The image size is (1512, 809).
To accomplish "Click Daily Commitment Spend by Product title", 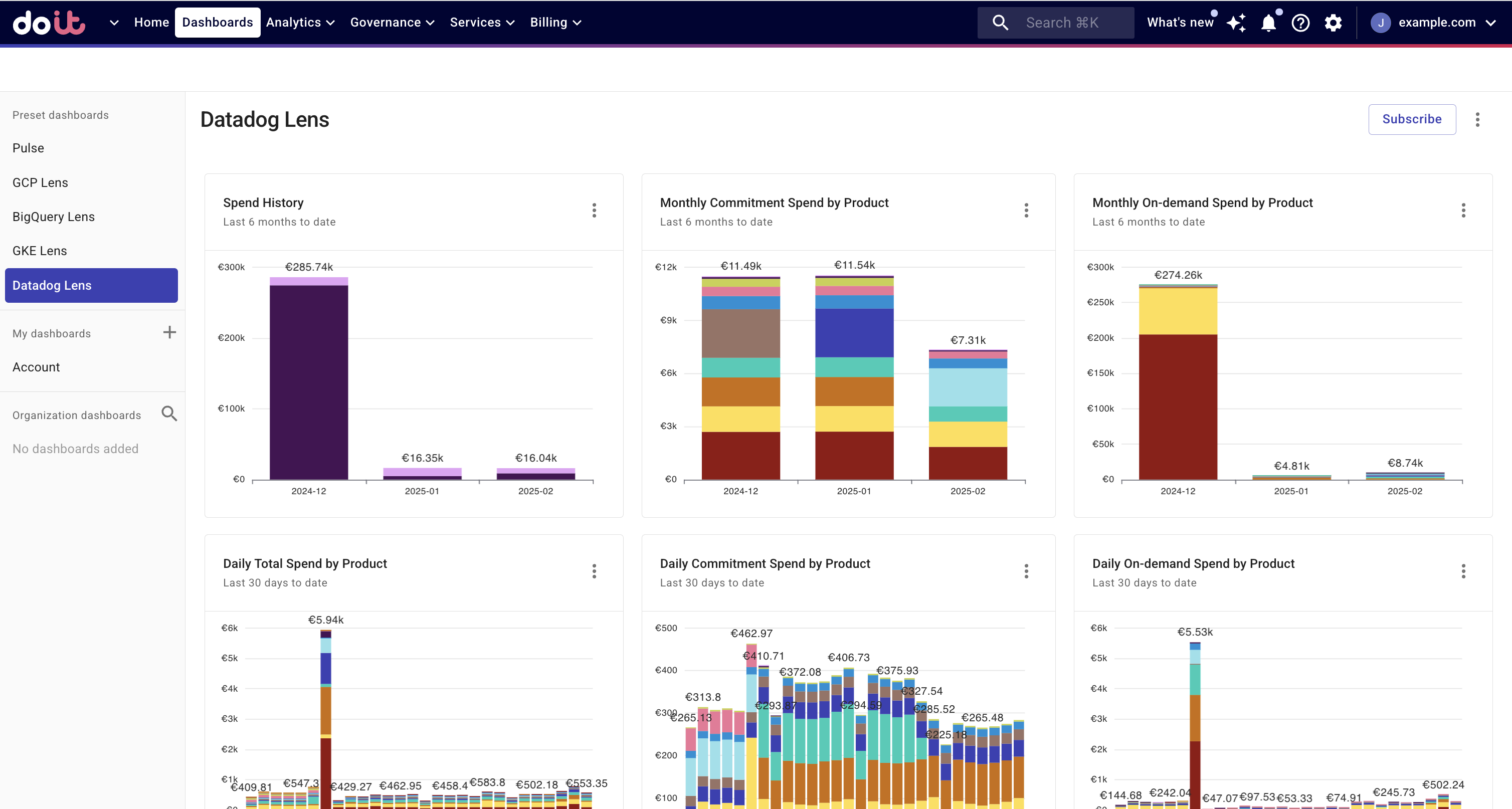I will [x=765, y=564].
